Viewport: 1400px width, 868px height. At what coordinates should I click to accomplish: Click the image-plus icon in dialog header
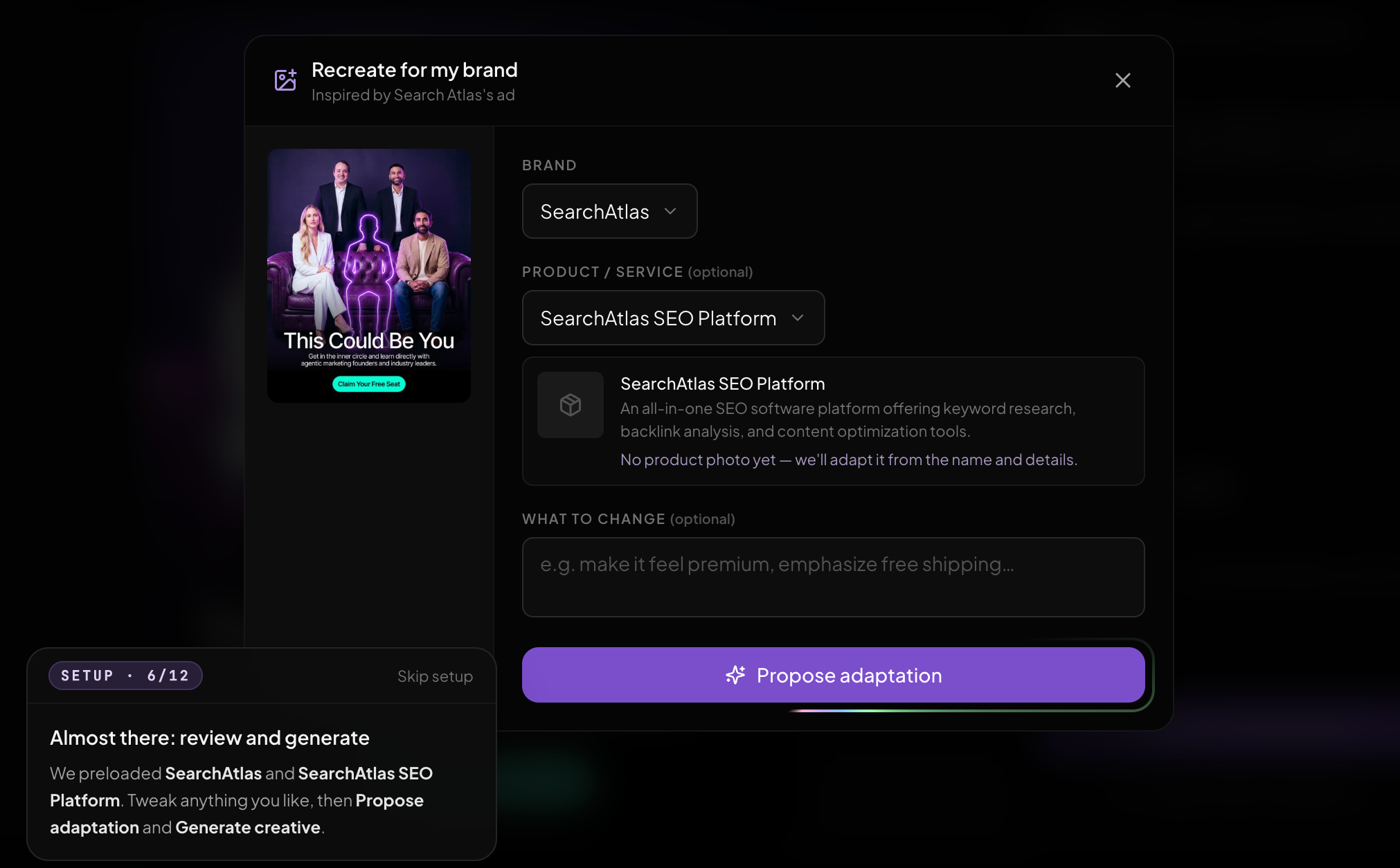tap(285, 80)
